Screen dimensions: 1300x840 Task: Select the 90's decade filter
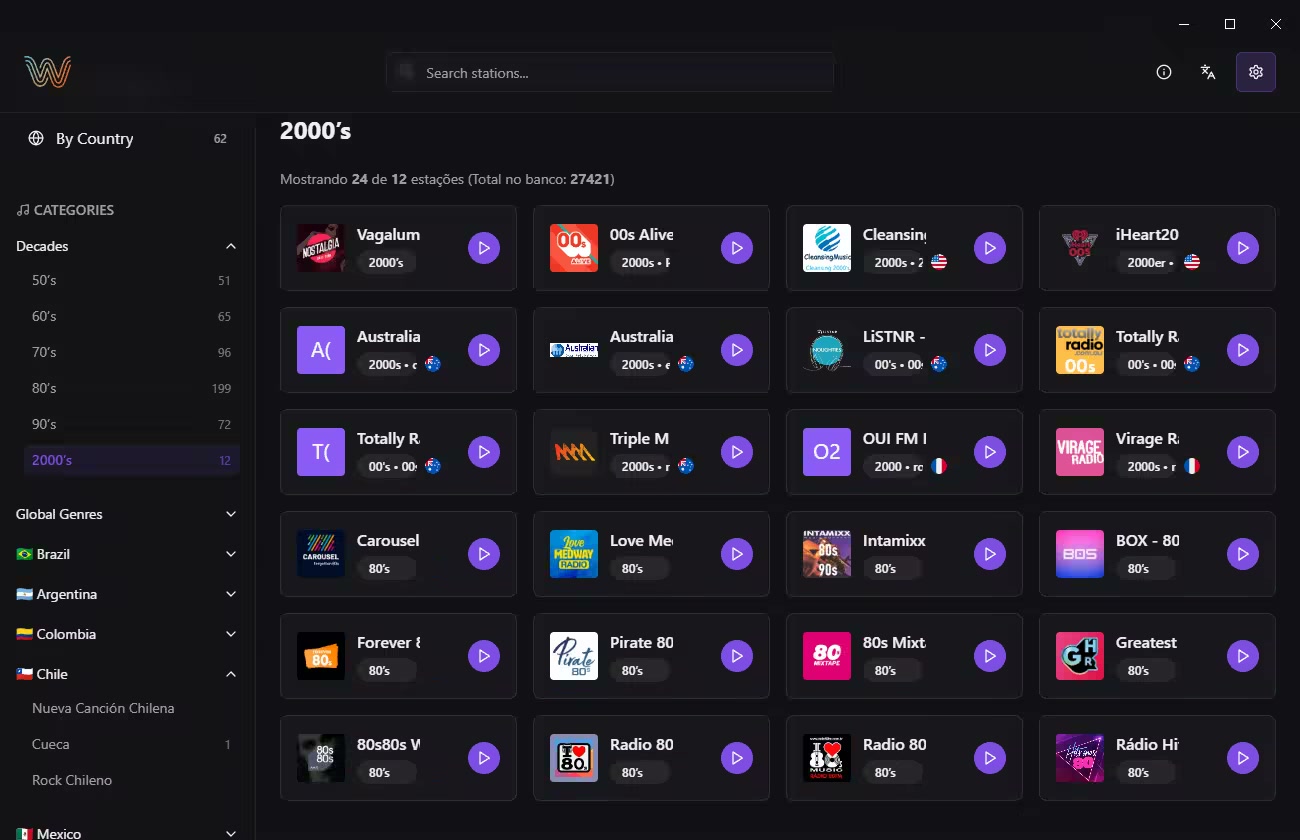point(45,424)
